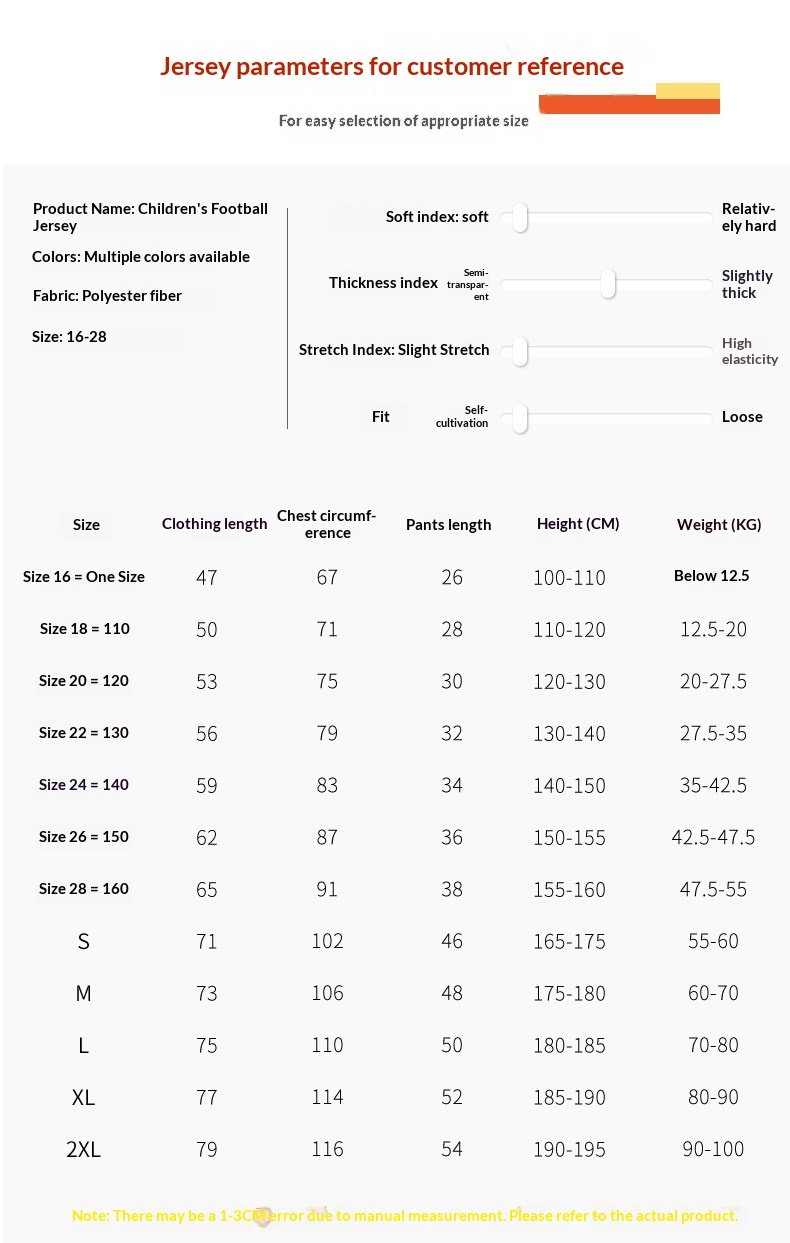Click the orange and yellow decorative bar

coord(629,100)
